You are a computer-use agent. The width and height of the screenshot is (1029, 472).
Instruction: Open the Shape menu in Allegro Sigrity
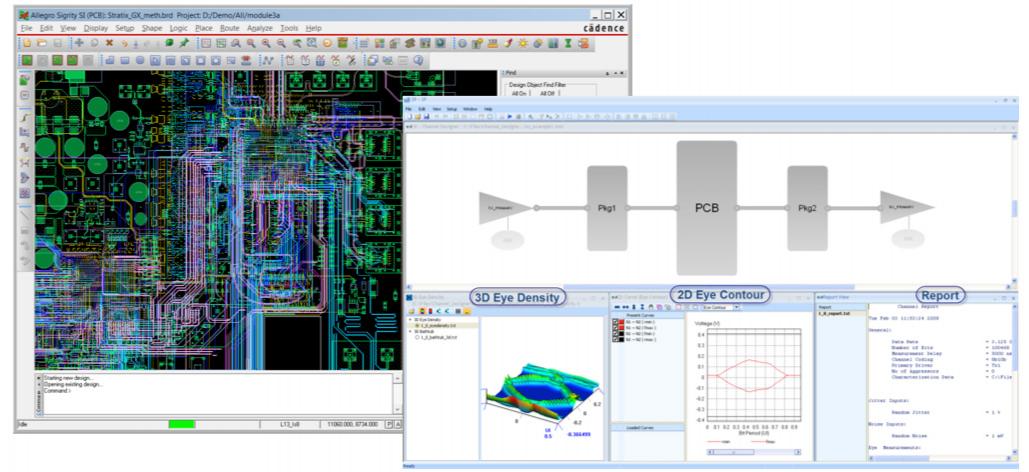coord(152,28)
